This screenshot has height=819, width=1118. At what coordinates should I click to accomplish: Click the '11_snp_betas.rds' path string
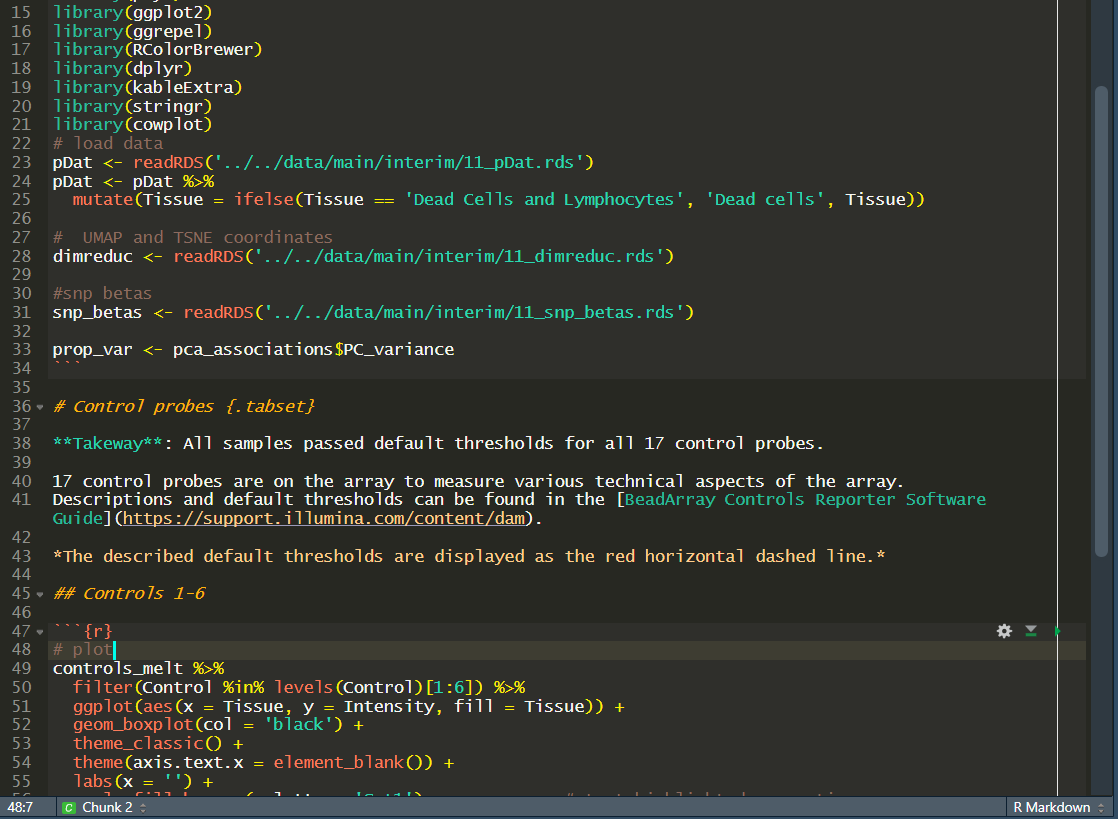click(x=474, y=313)
